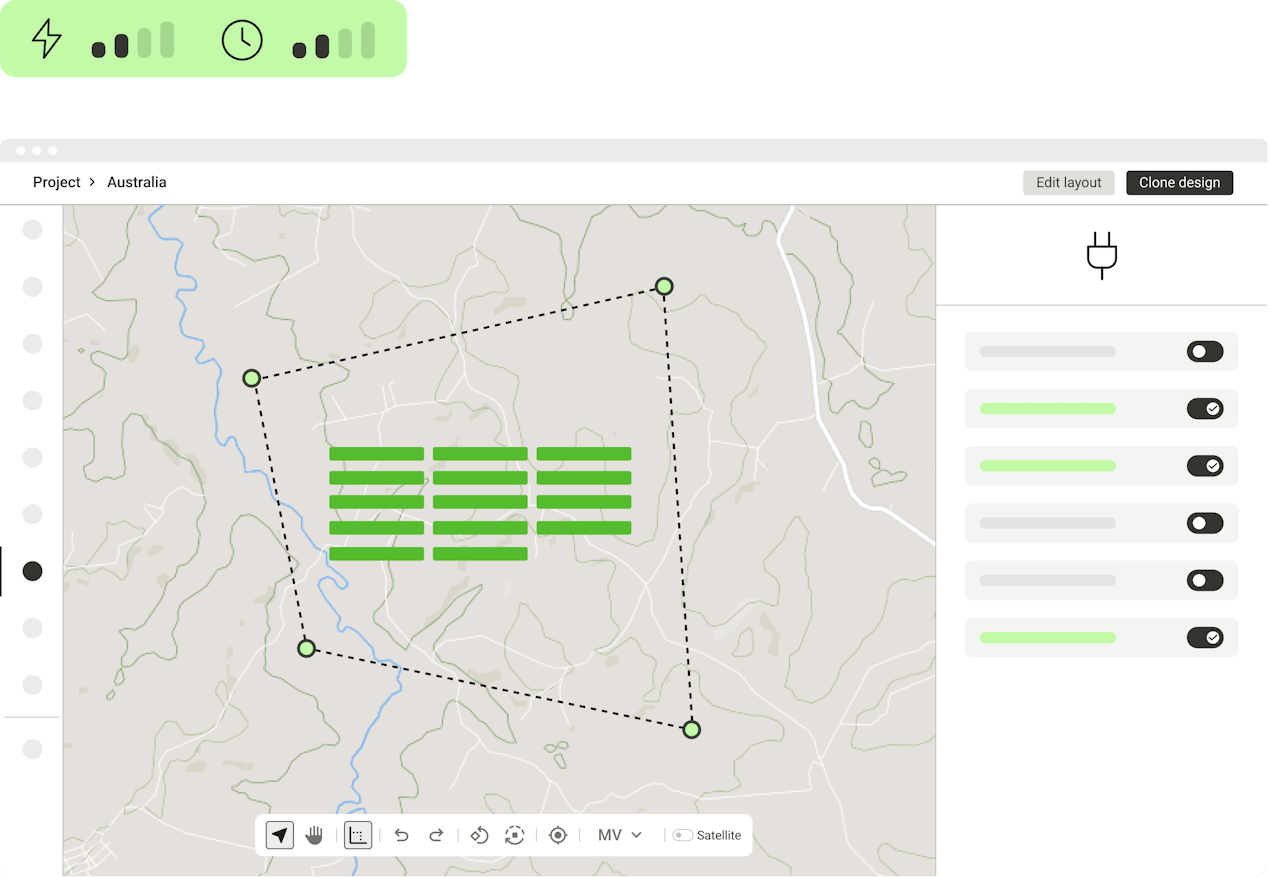The height and width of the screenshot is (877, 1269).
Task: Redo the last undone action
Action: coord(436,835)
